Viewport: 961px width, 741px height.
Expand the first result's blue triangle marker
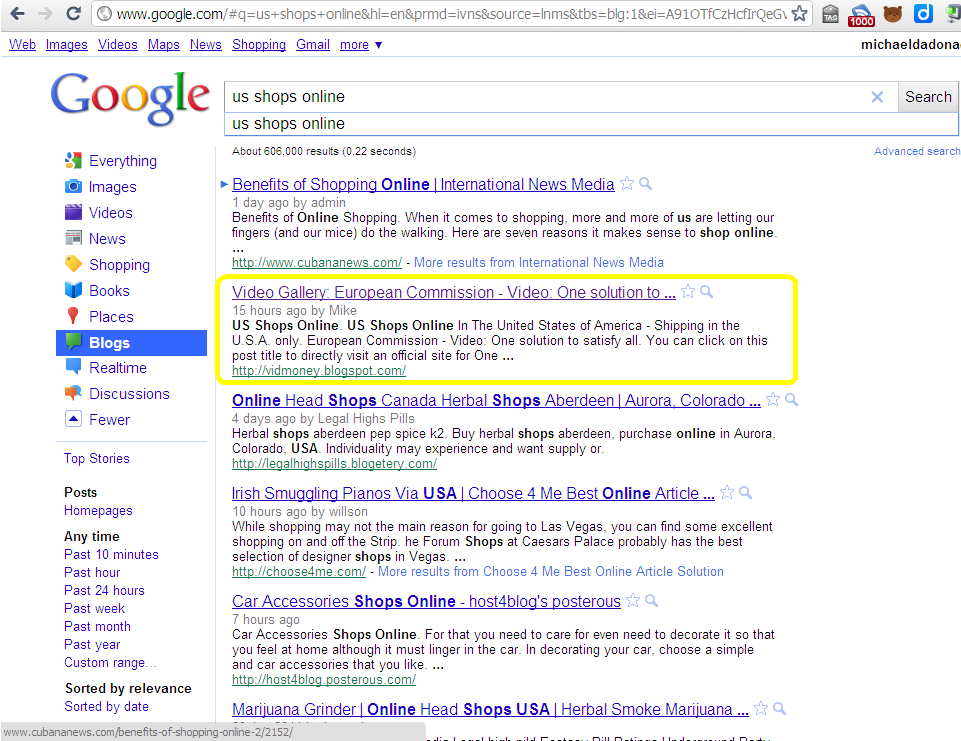(x=224, y=184)
